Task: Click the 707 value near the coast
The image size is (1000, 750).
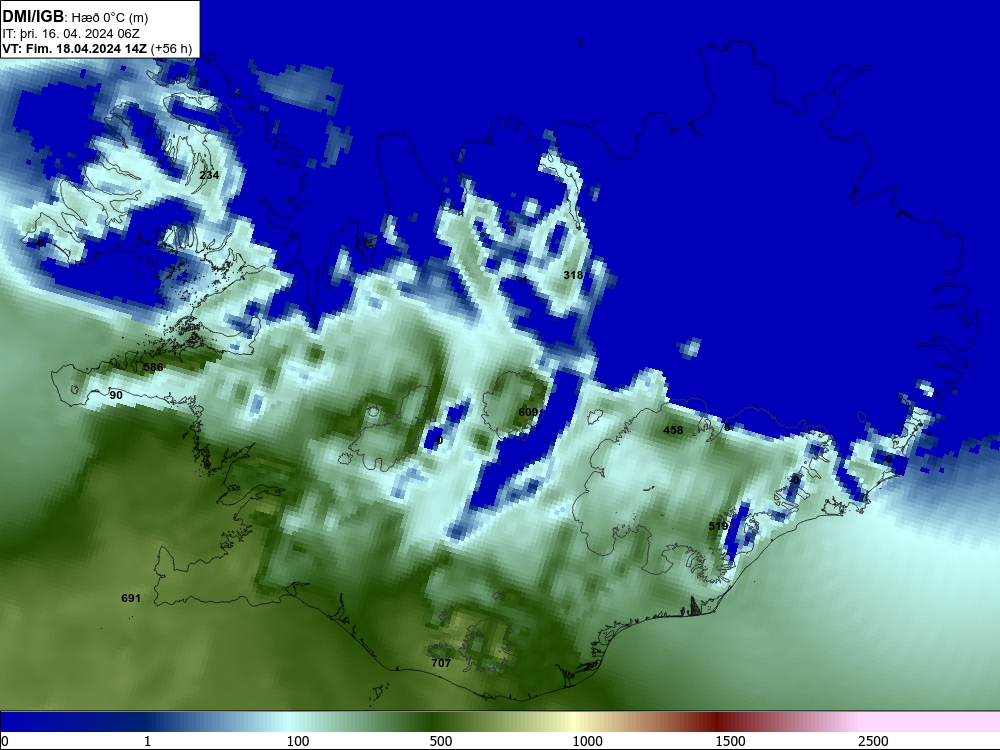Action: (x=441, y=663)
